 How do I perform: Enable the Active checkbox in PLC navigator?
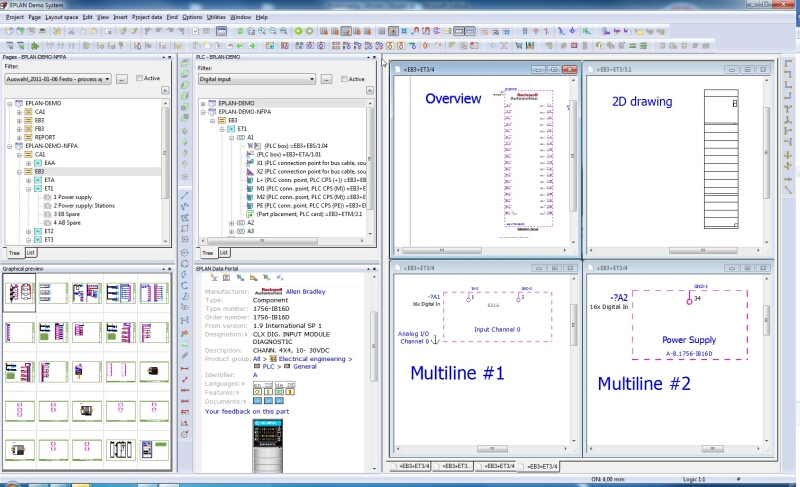pos(344,79)
